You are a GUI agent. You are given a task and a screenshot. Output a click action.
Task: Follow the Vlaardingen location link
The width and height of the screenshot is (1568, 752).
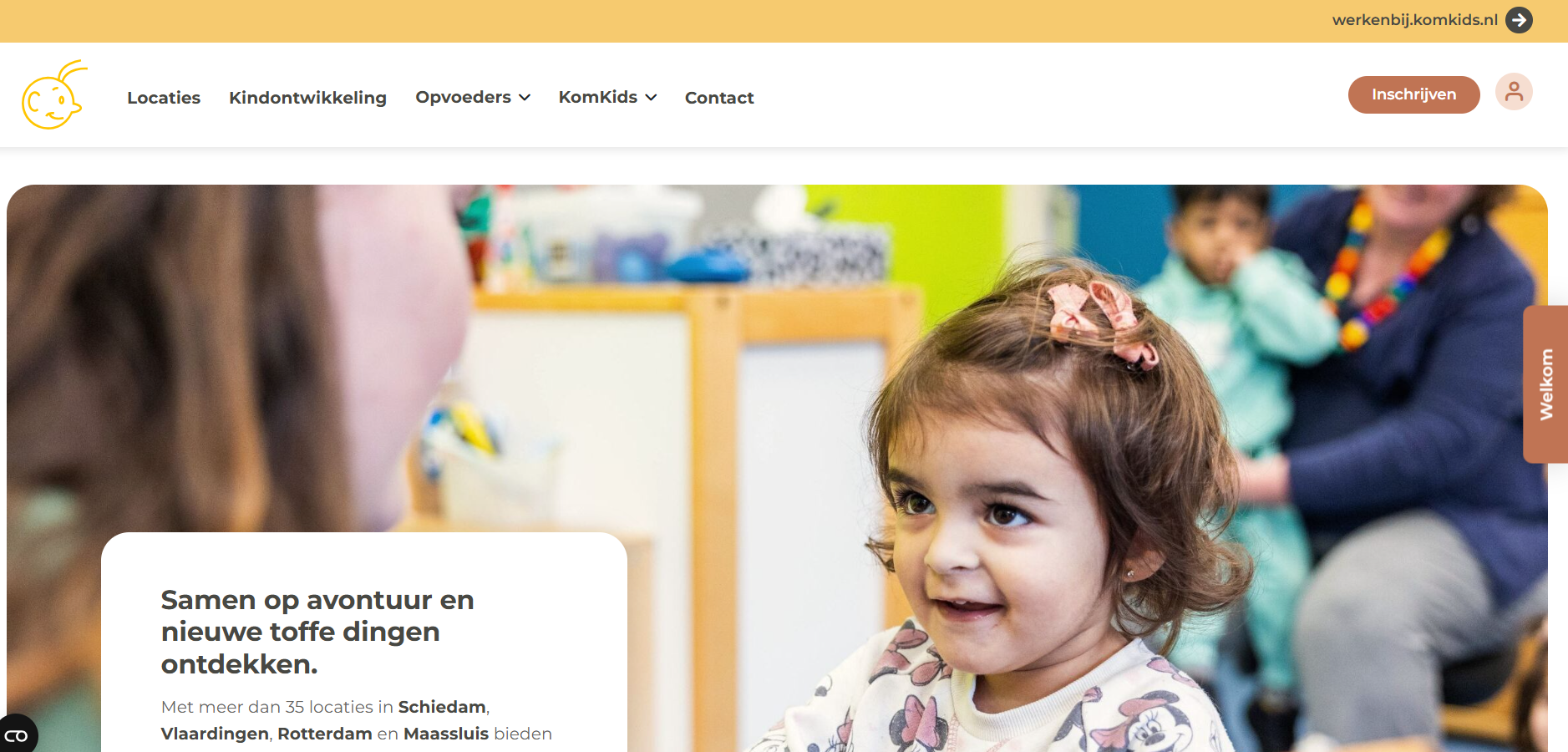pos(215,734)
